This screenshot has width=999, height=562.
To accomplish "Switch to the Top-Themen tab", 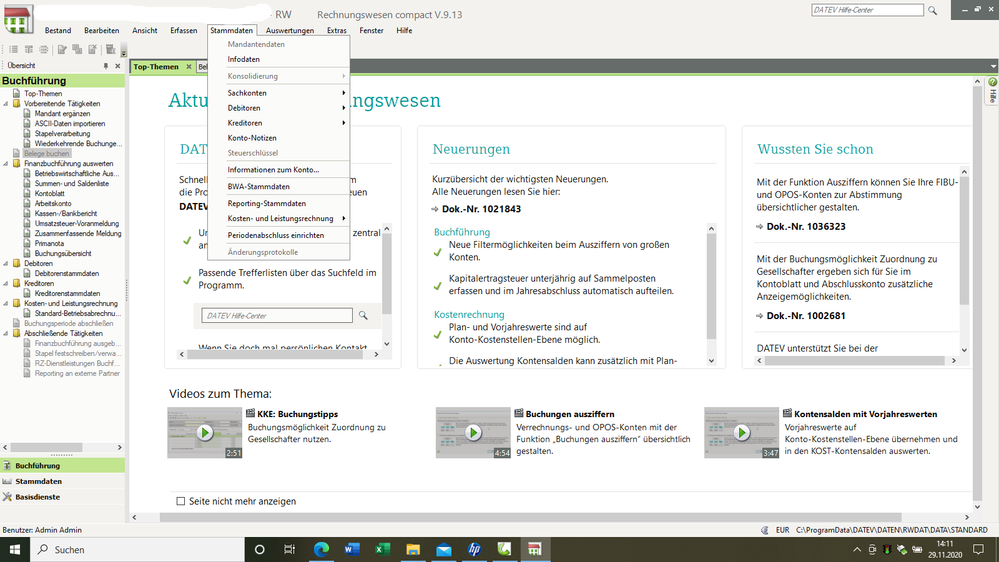I will [156, 66].
